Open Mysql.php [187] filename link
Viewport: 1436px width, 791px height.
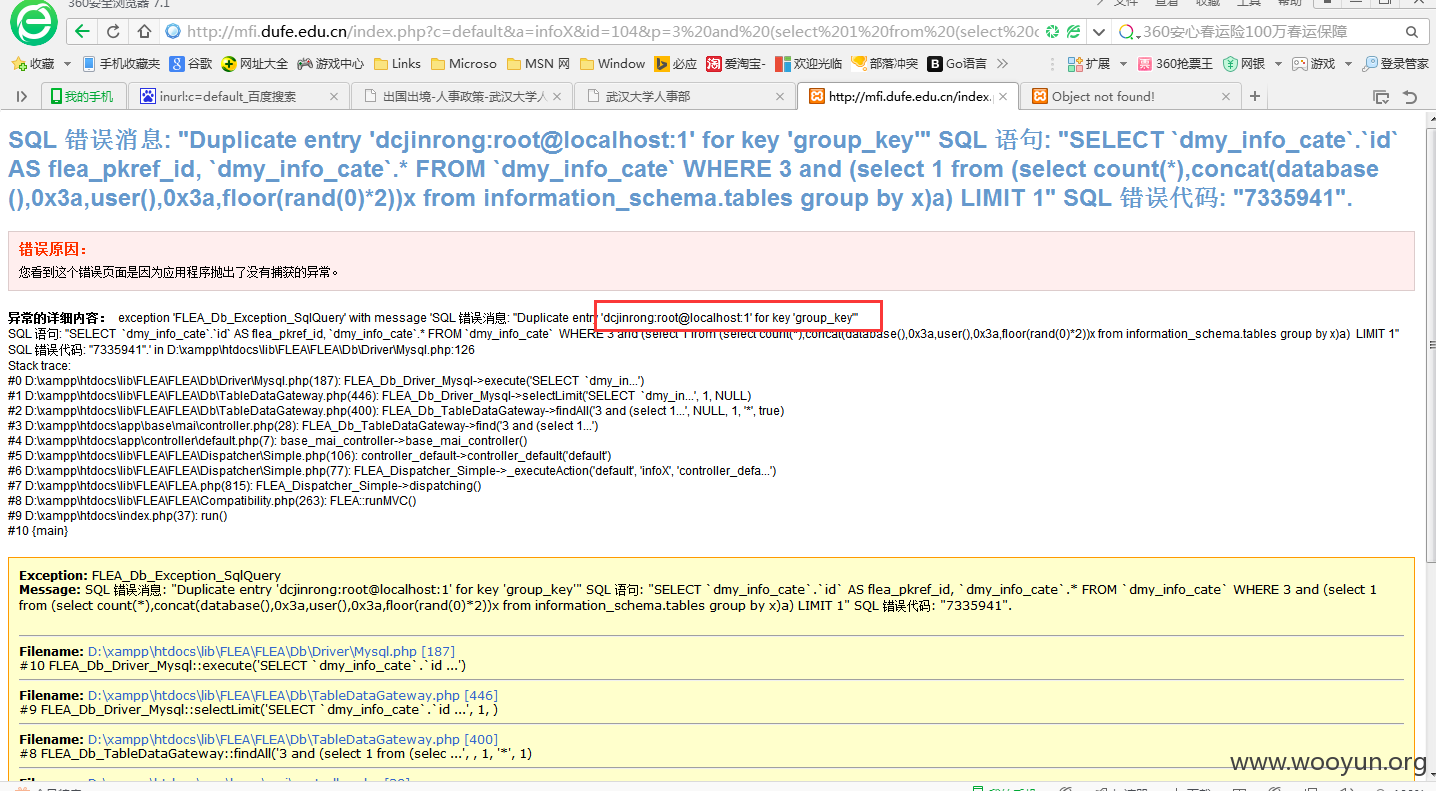click(271, 652)
